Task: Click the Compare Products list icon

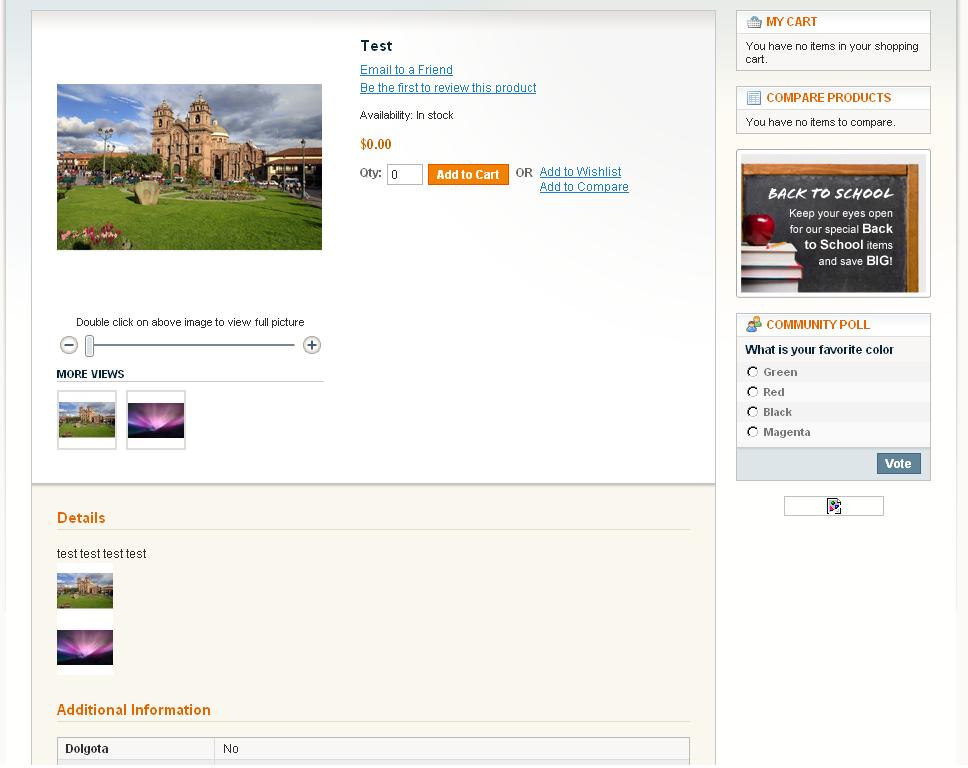Action: [x=754, y=98]
